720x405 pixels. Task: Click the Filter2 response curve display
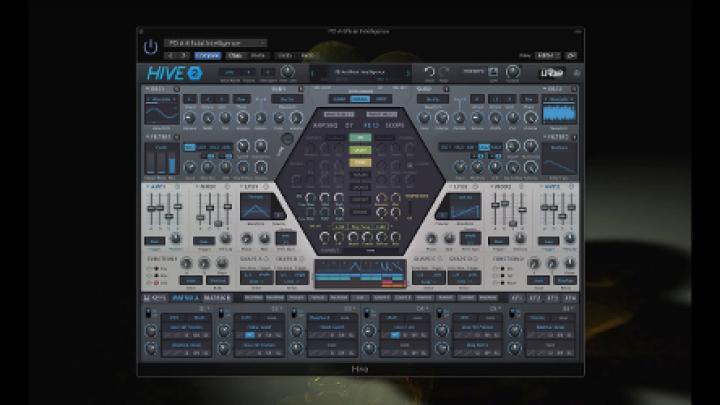559,159
